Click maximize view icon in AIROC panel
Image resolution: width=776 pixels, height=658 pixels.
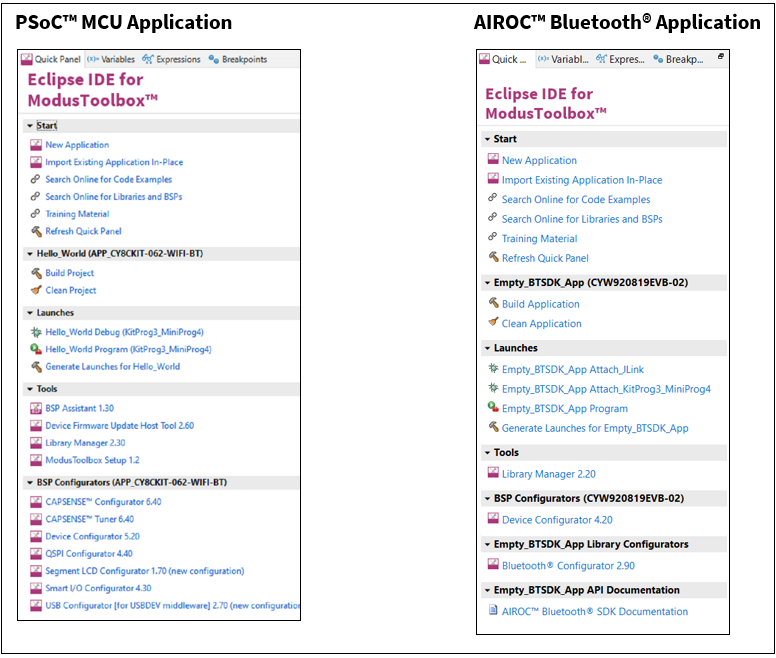[x=721, y=56]
